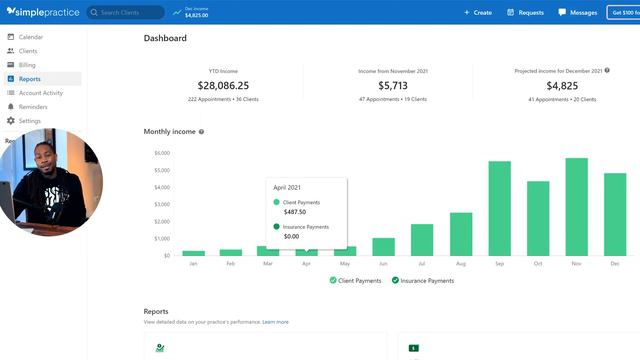
Task: Open Messages
Action: click(x=578, y=13)
